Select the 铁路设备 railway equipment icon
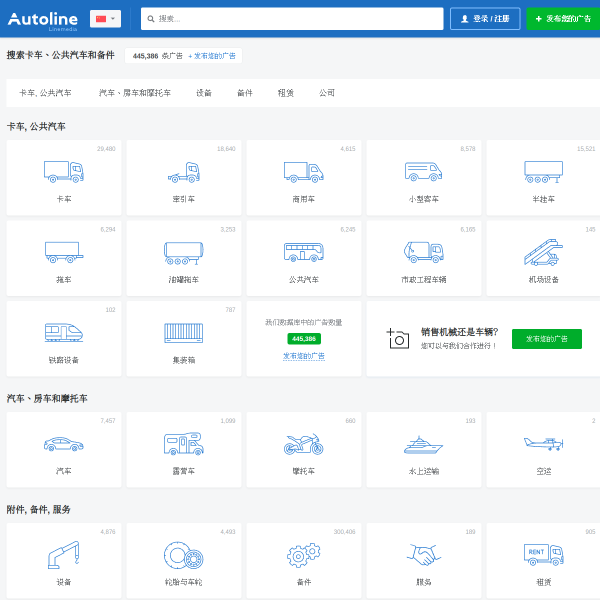Screen dimensions: 600x600 (x=64, y=332)
